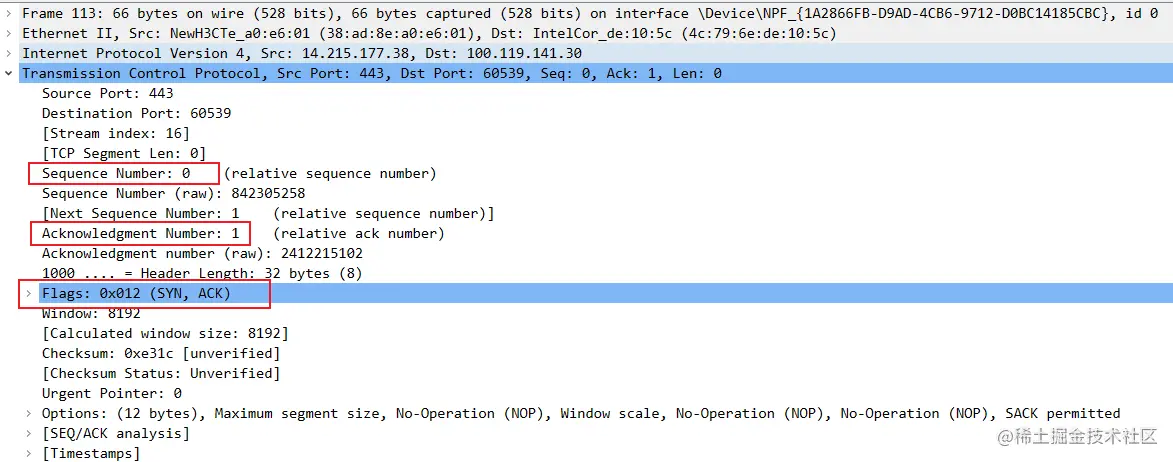Select the [Timestamps] row text
Screen dimensions: 1173x462
click(x=91, y=454)
